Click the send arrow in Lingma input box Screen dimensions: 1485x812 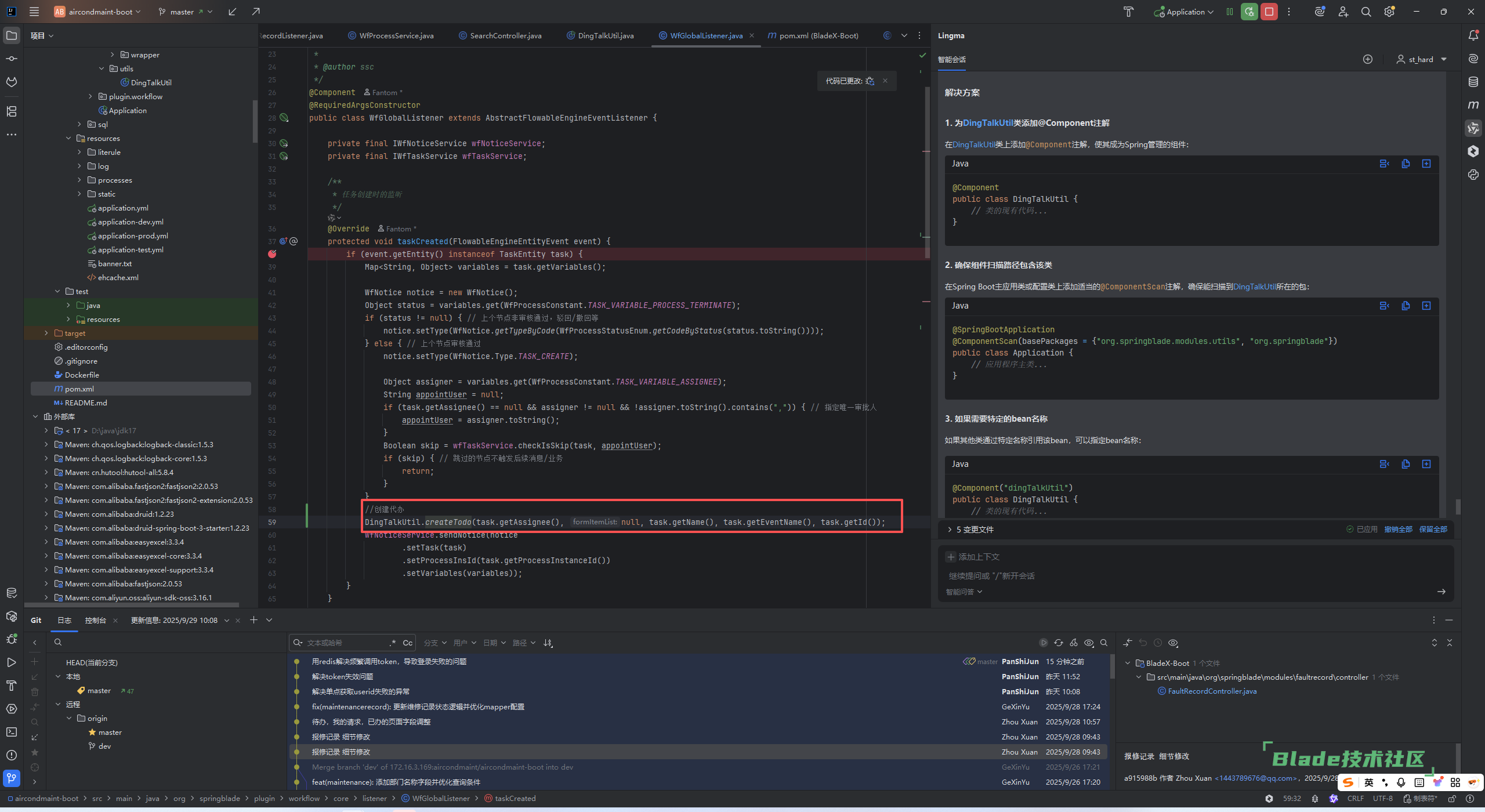(x=1441, y=592)
